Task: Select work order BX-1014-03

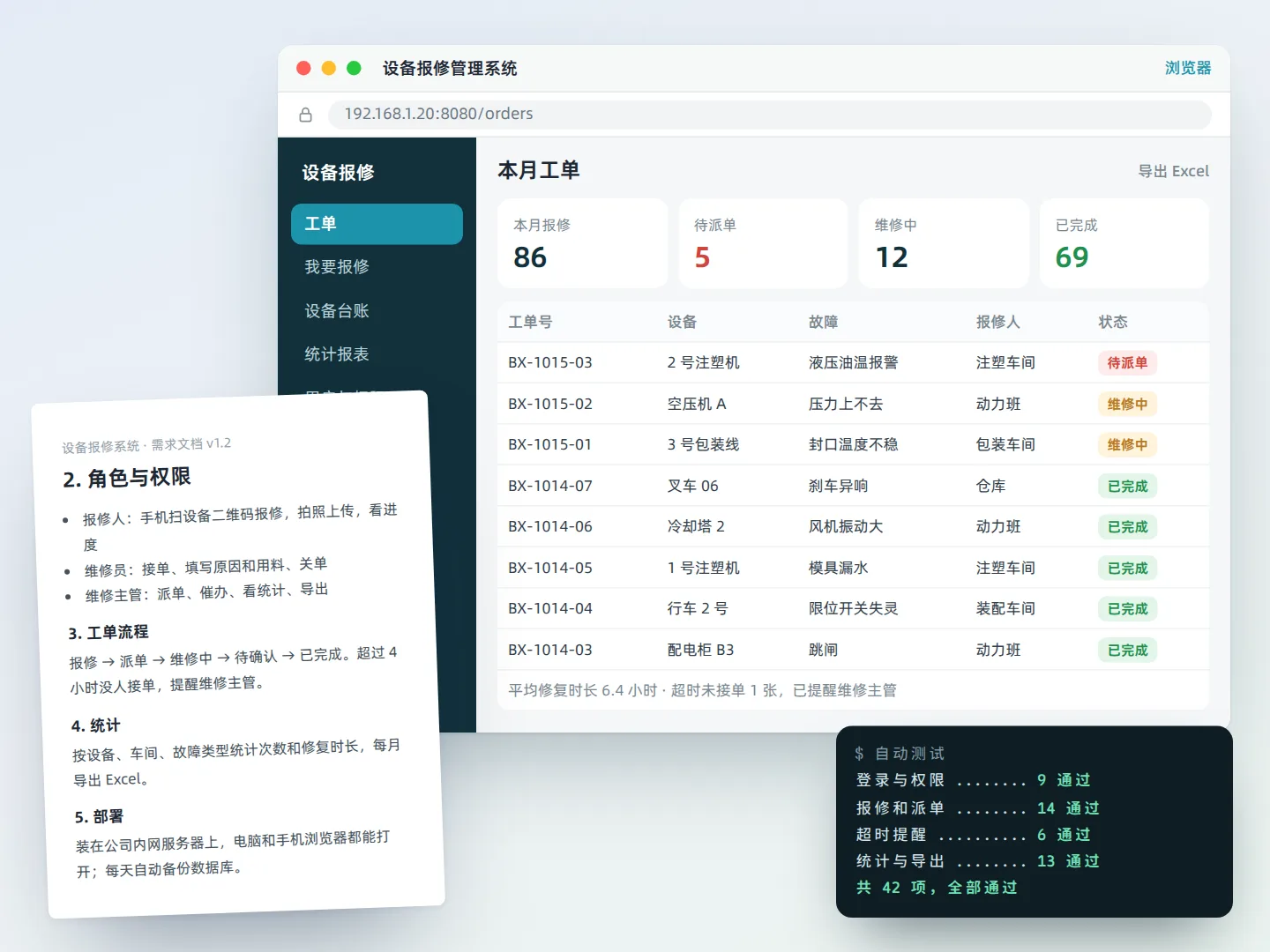Action: 853,650
